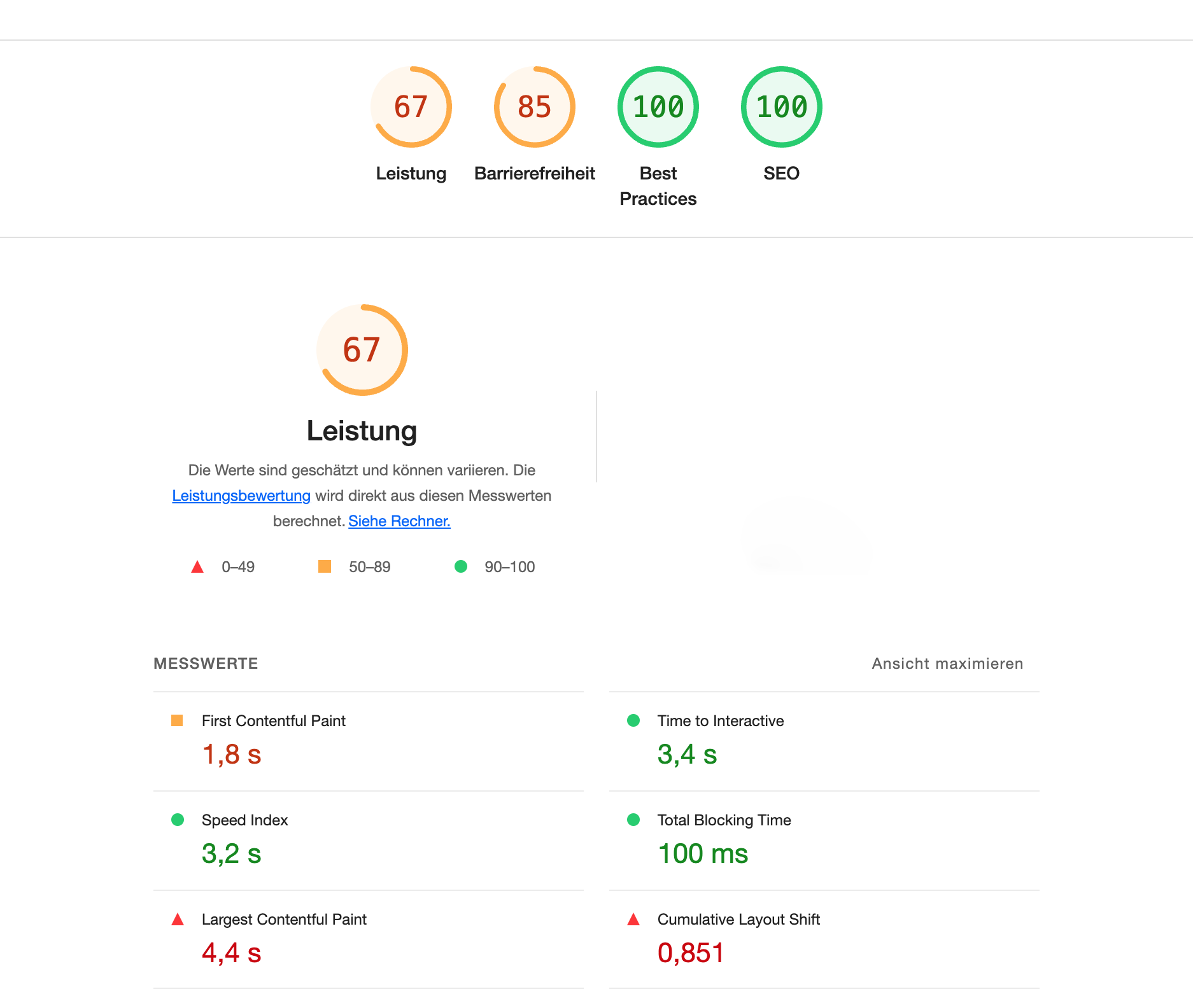
Task: Click the large Leistung gauge below the header
Action: click(x=362, y=350)
